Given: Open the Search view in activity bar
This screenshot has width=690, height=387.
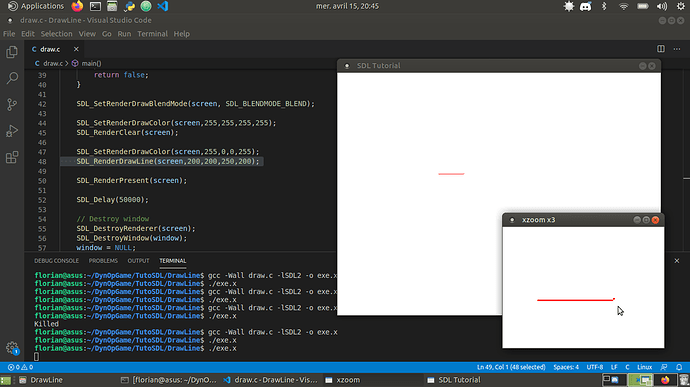Looking at the screenshot, I should pyautogui.click(x=12, y=78).
